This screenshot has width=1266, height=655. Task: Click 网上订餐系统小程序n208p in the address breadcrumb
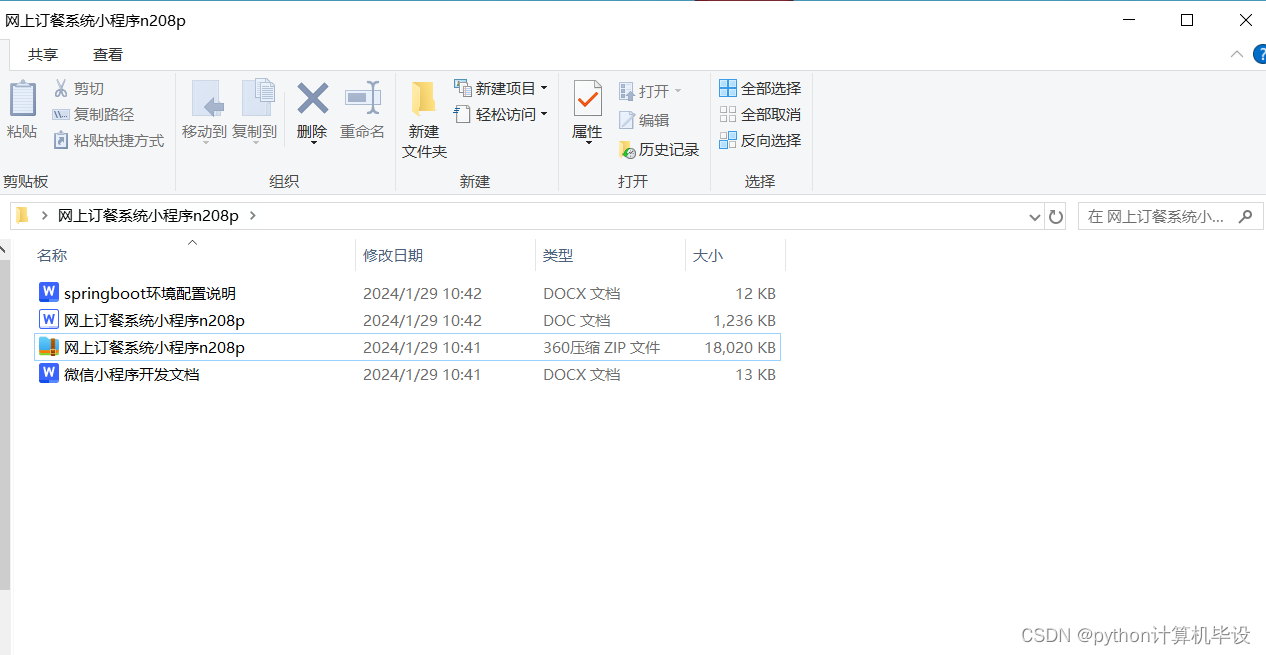148,215
